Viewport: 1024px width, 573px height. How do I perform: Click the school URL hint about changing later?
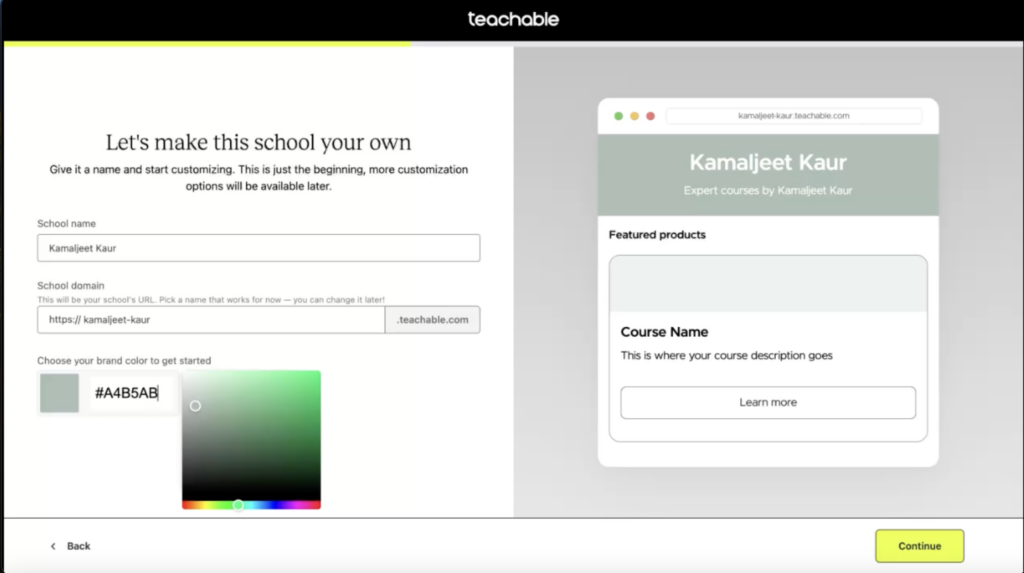(x=211, y=300)
